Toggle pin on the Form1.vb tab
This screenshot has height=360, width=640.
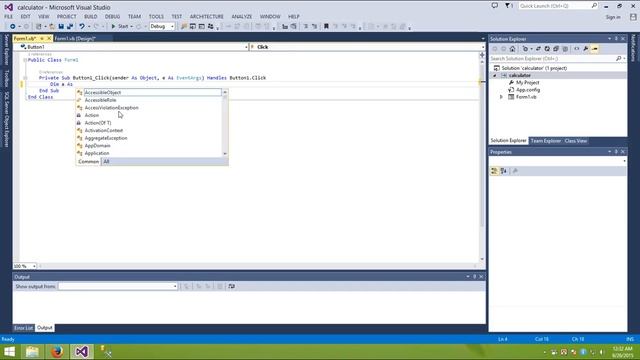(42, 38)
